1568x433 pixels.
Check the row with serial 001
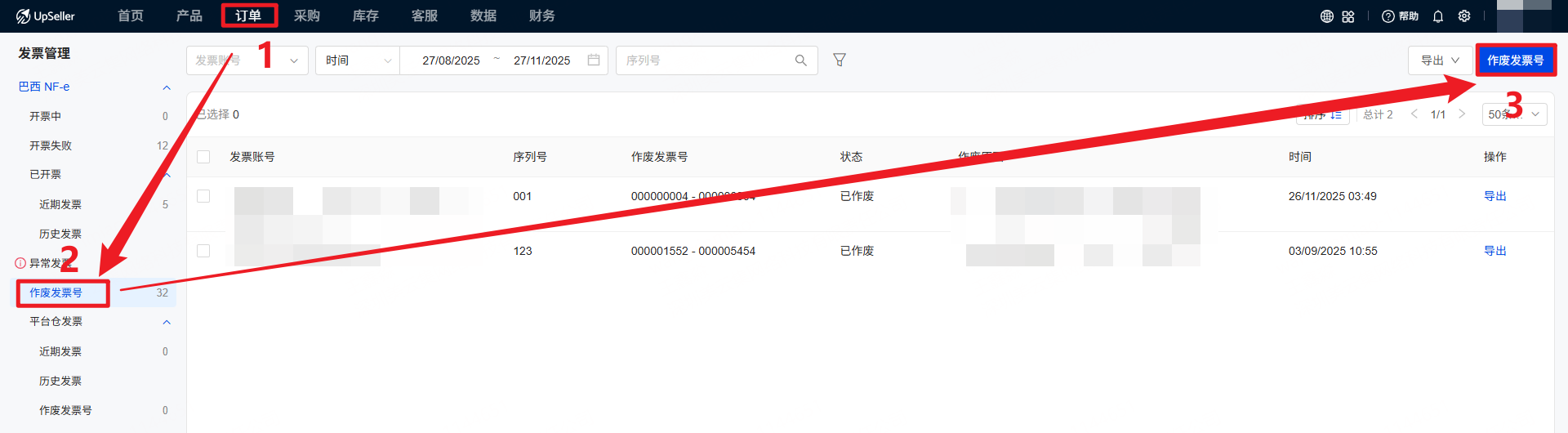203,196
